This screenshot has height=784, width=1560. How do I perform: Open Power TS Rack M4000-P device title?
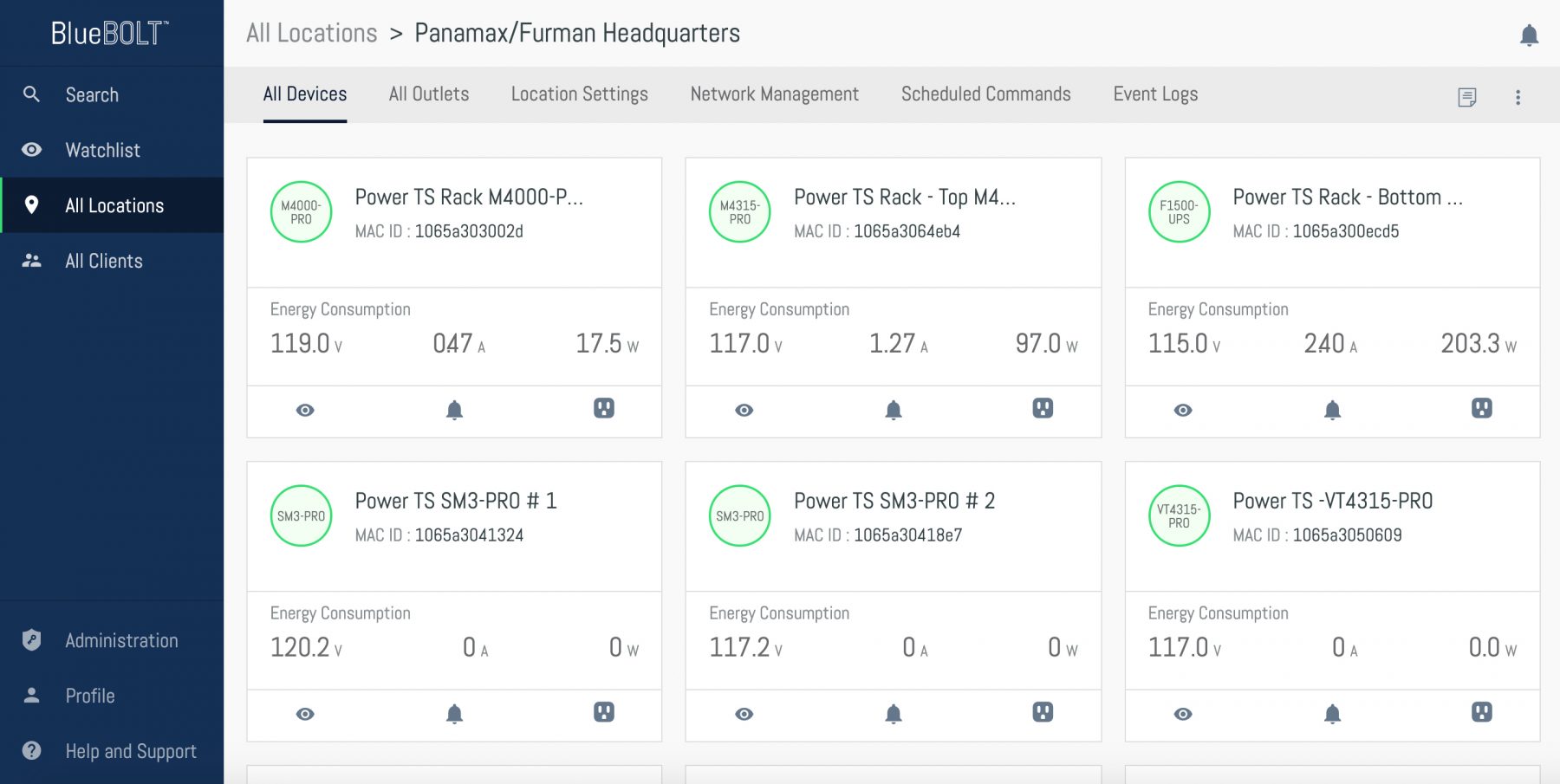[469, 198]
